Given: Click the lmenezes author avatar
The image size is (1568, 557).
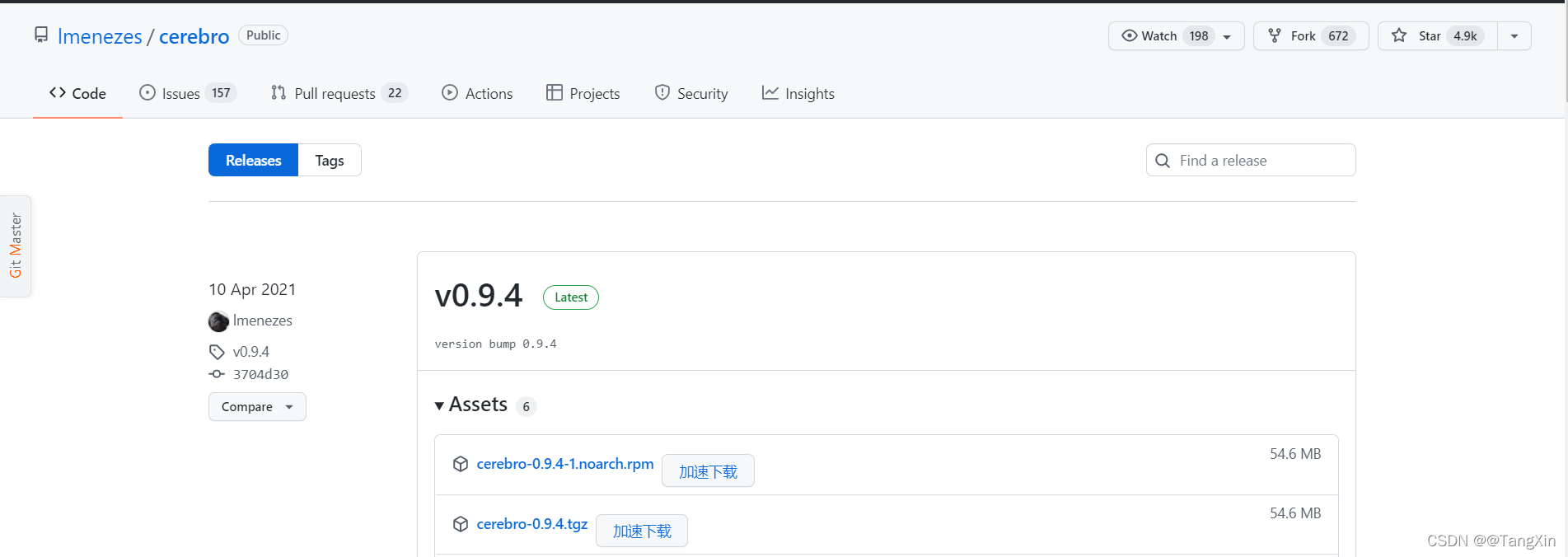Looking at the screenshot, I should pyautogui.click(x=218, y=321).
